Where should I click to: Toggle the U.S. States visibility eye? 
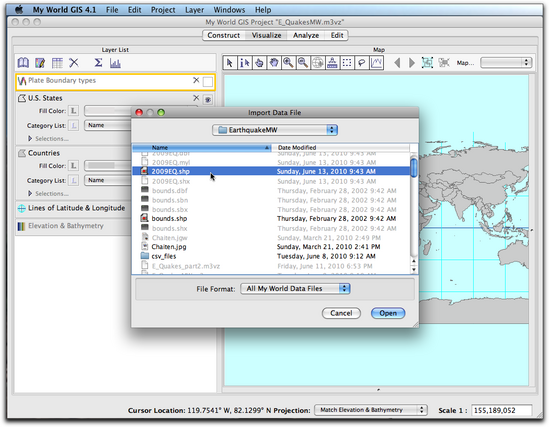click(x=208, y=99)
